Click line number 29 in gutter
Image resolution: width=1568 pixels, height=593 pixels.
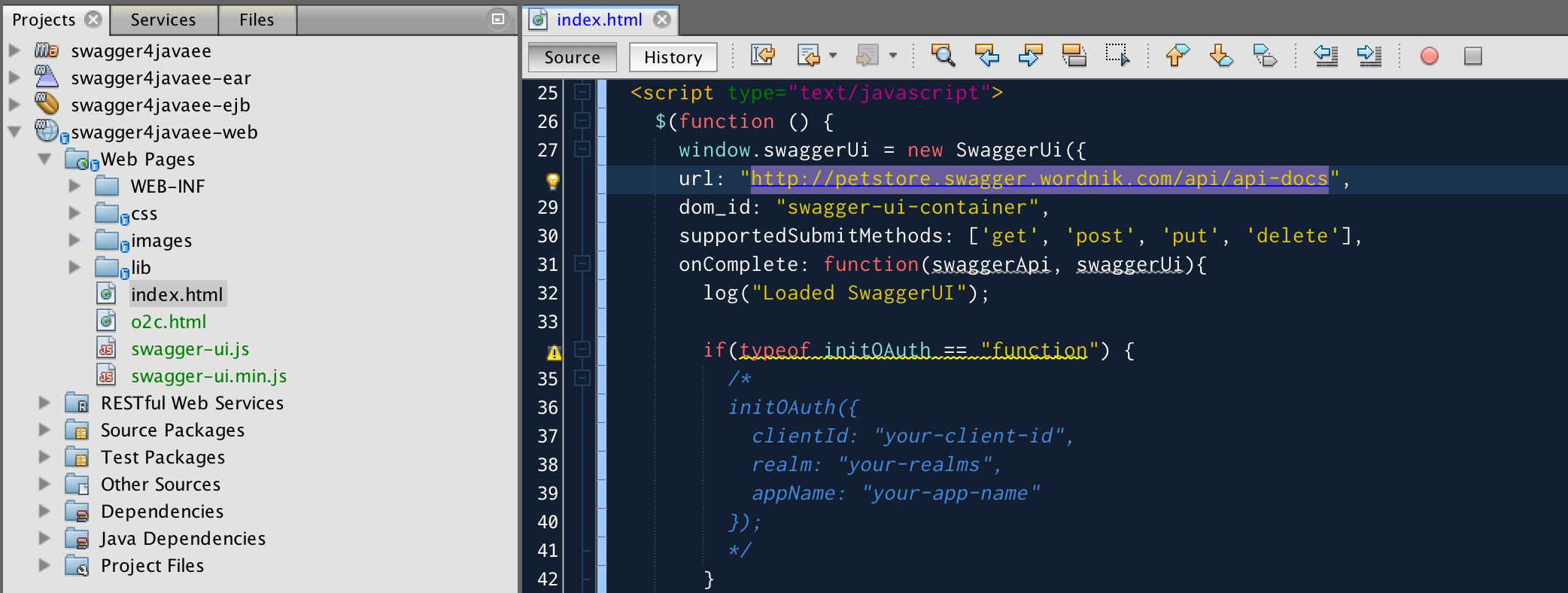547,207
